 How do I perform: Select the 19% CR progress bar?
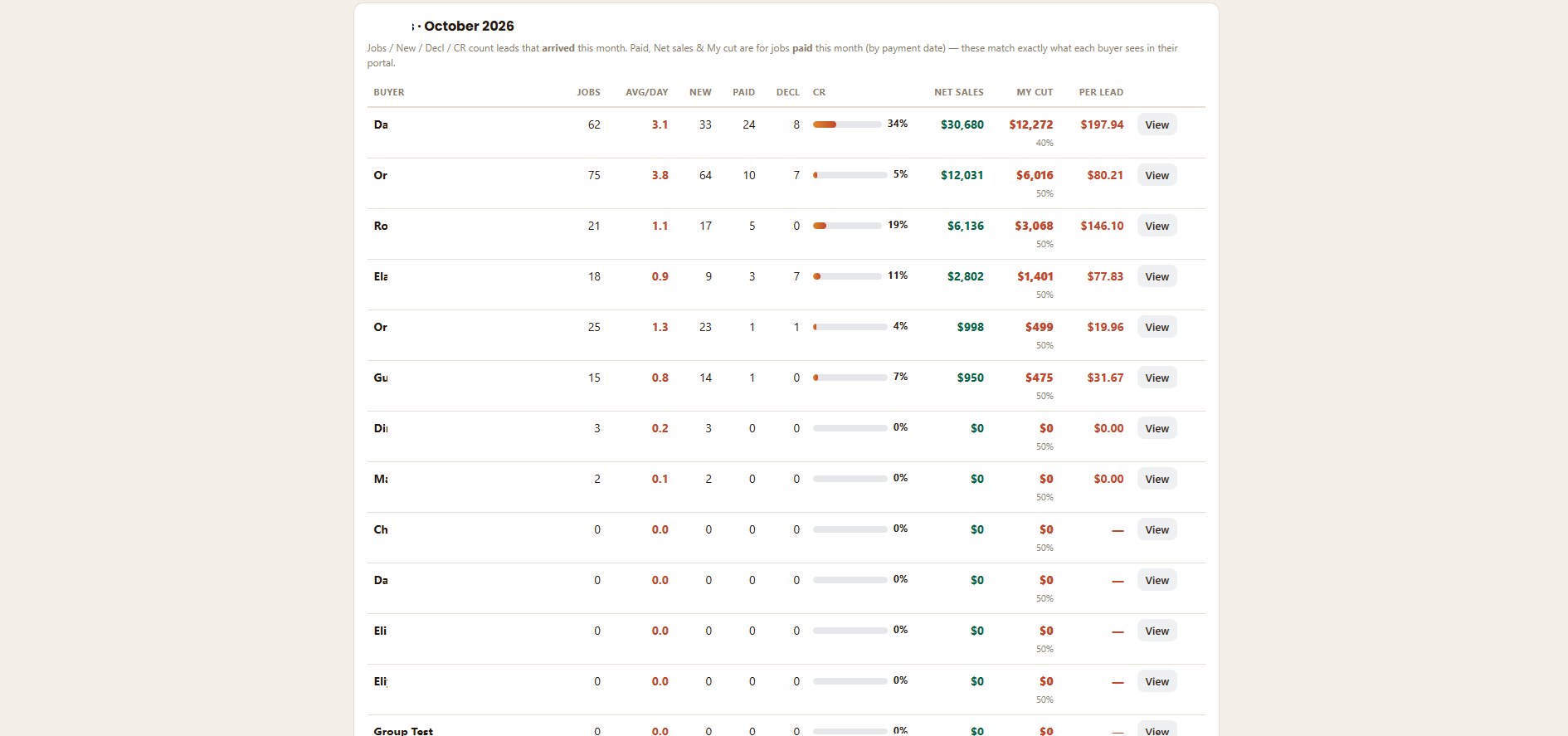[847, 226]
